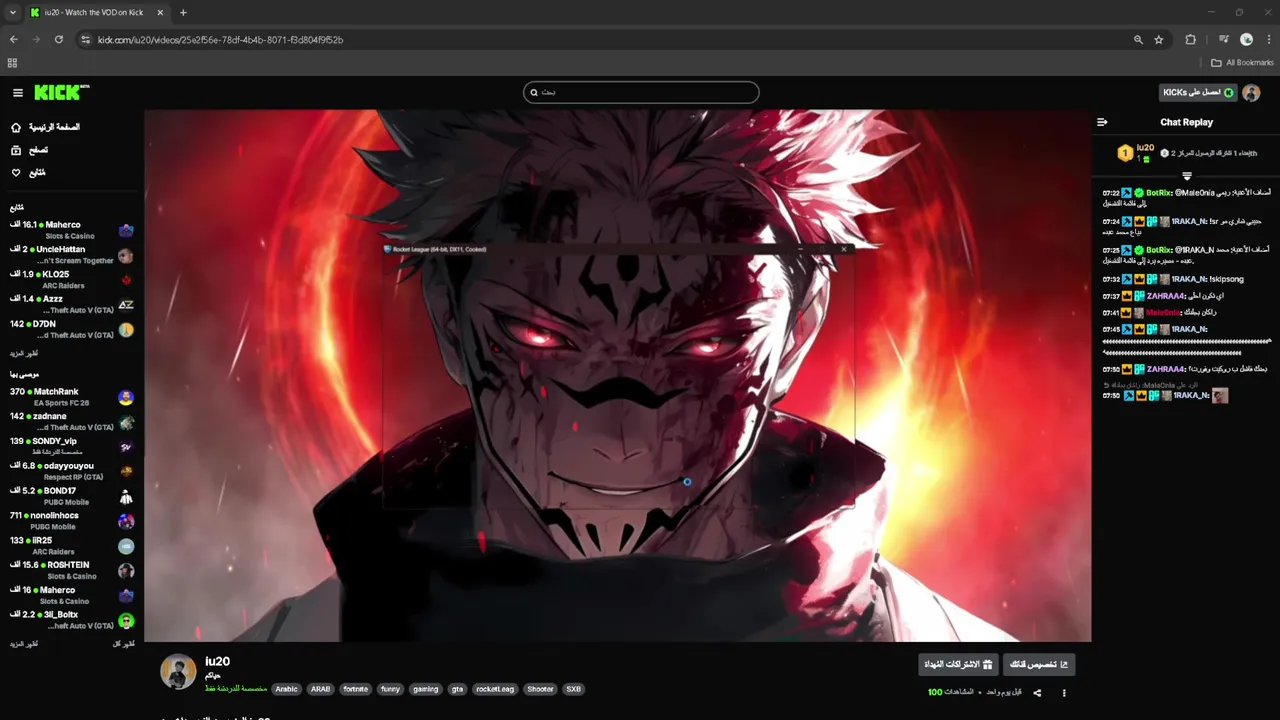Screen dimensions: 1280x720
Task: Select the gta tag
Action: 457,689
